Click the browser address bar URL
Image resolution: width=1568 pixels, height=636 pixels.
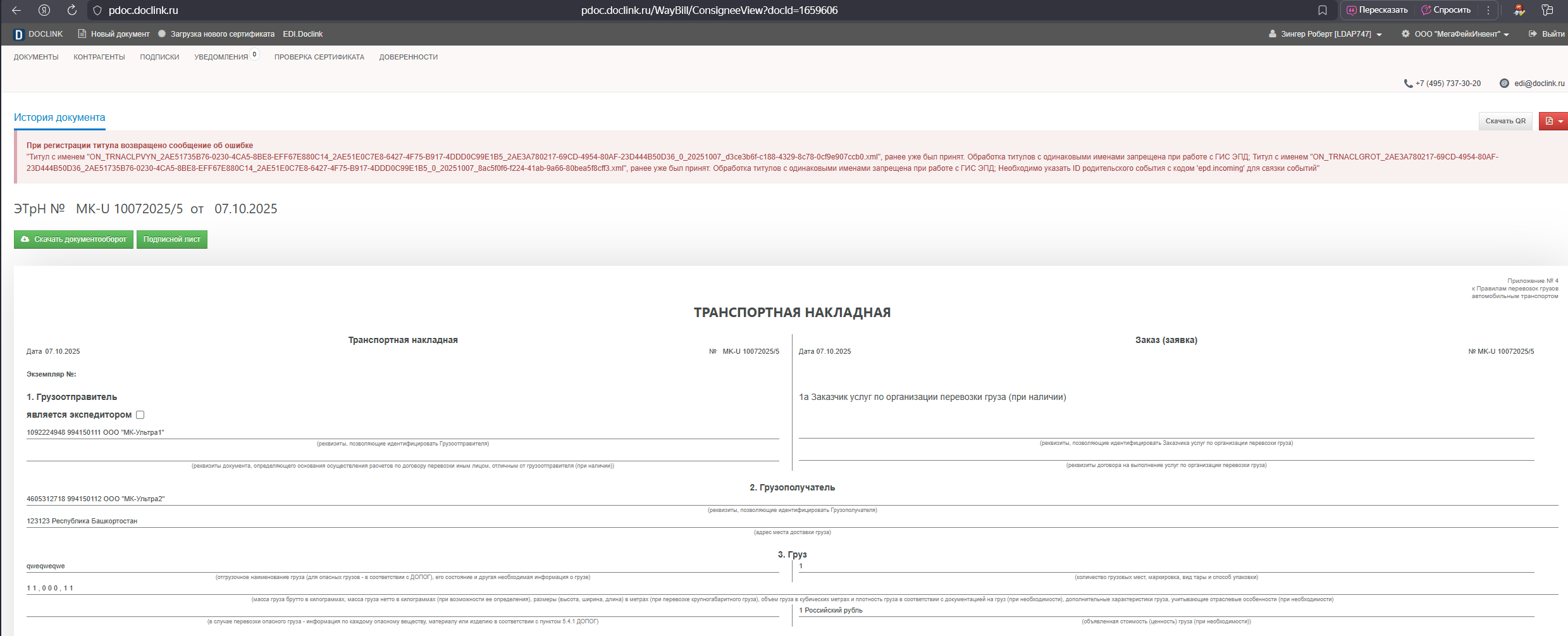pyautogui.click(x=710, y=10)
